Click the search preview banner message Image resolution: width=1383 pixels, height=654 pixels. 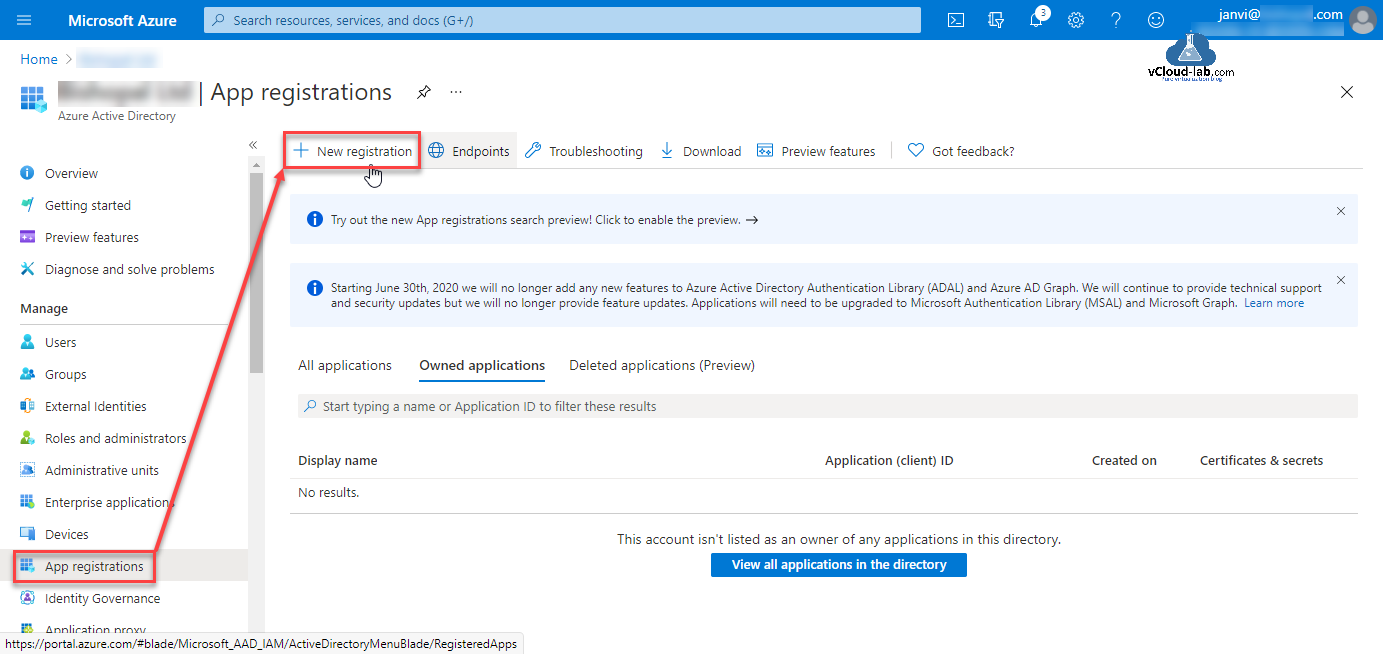[544, 220]
